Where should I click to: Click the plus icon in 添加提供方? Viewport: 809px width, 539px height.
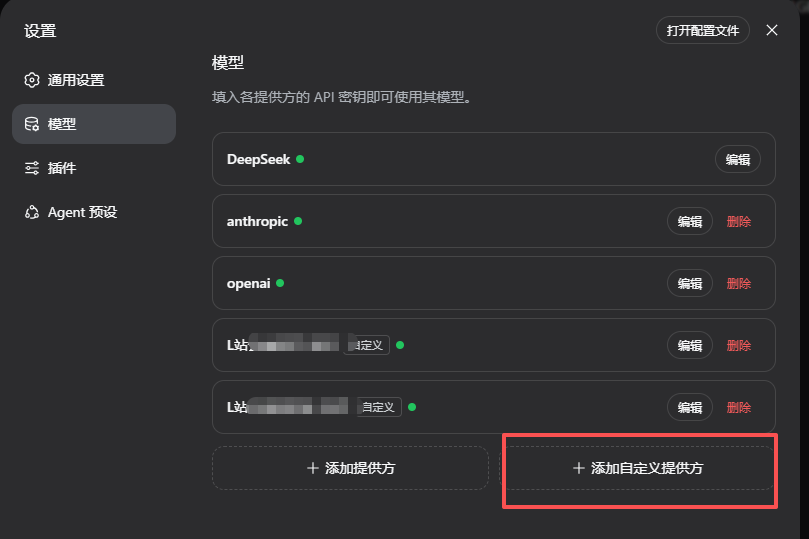point(313,468)
